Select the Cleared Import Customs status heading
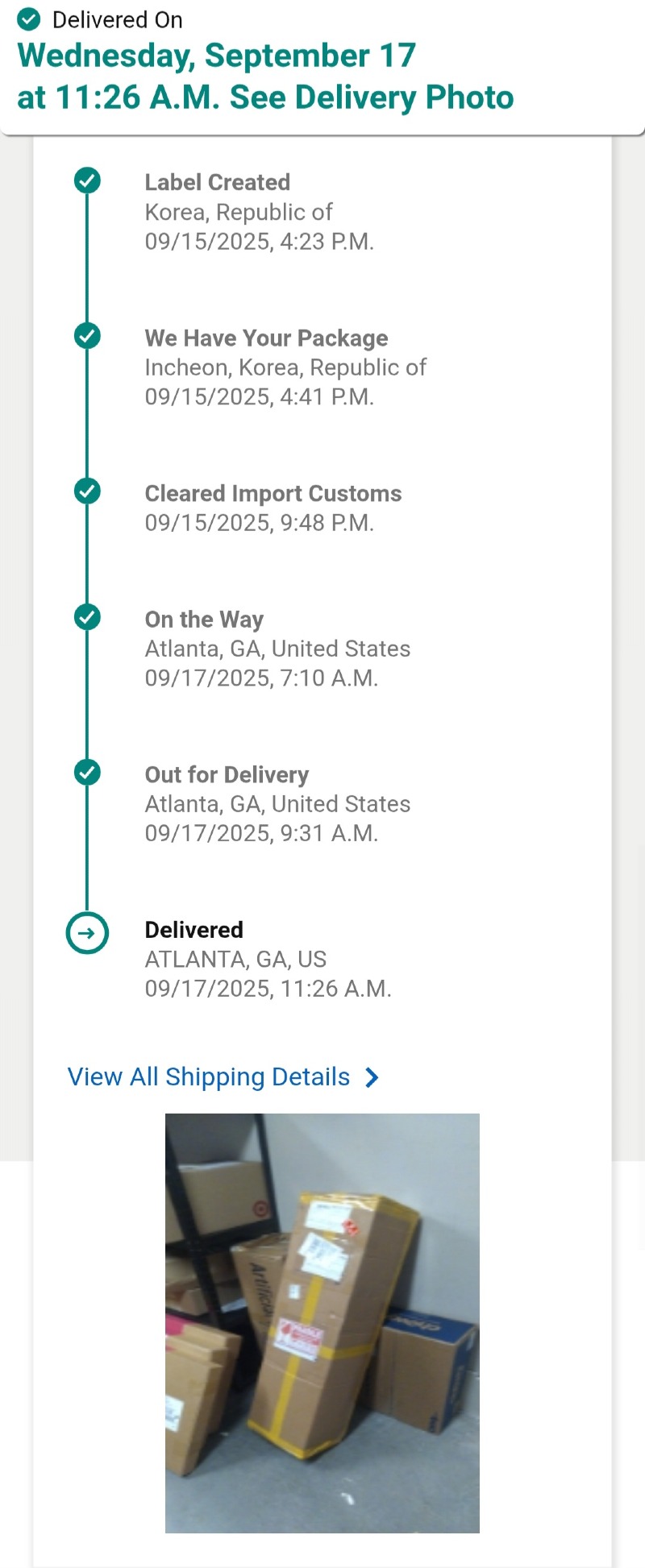The height and width of the screenshot is (1568, 645). (x=273, y=494)
